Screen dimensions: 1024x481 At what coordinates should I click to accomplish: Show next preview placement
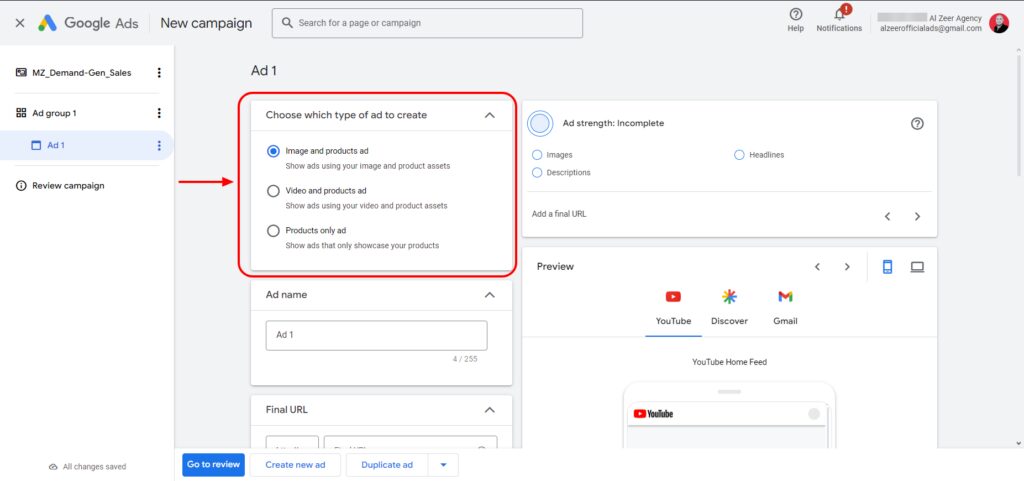tap(847, 267)
